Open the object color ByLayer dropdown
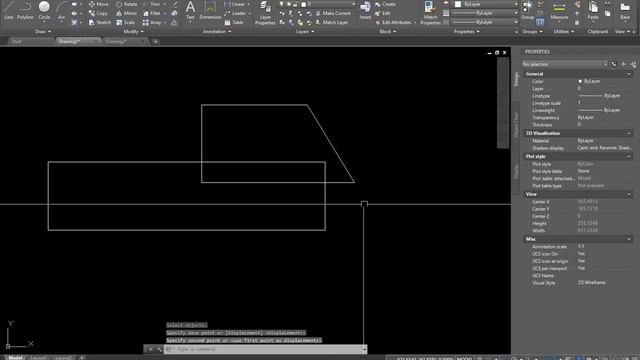 point(486,4)
